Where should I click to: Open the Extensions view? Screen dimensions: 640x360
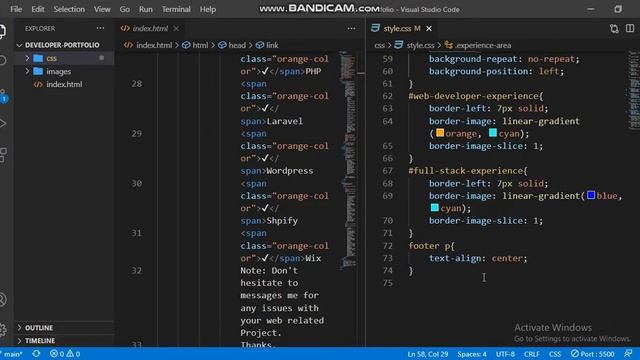pos(3,155)
